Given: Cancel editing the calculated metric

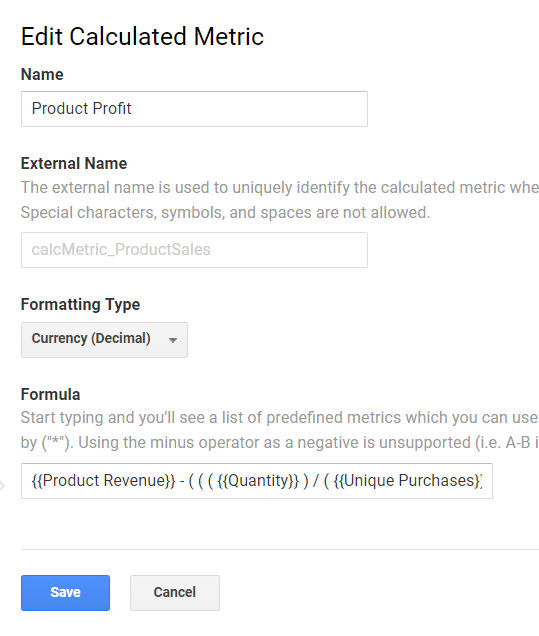Looking at the screenshot, I should click(x=175, y=593).
